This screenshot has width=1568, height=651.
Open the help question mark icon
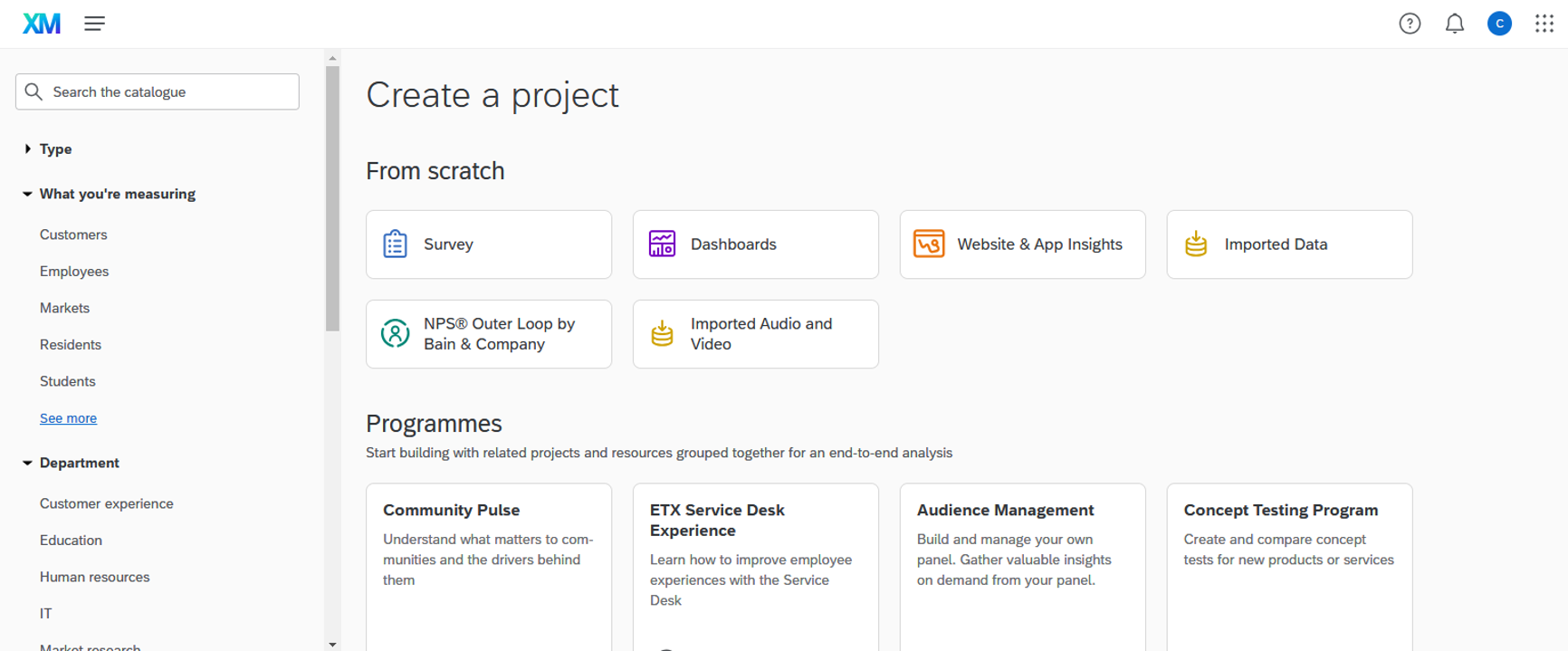[x=1410, y=24]
